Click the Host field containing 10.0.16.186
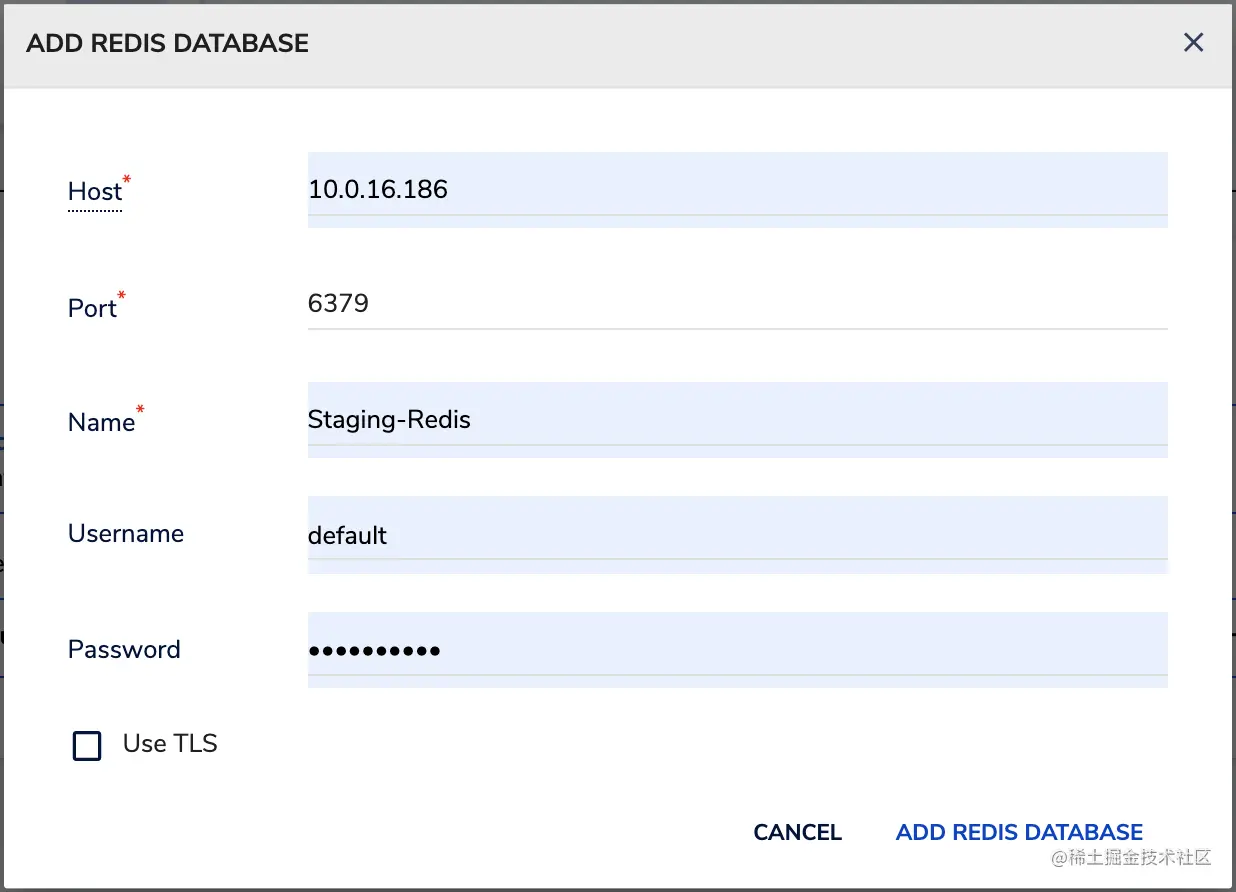 [736, 189]
